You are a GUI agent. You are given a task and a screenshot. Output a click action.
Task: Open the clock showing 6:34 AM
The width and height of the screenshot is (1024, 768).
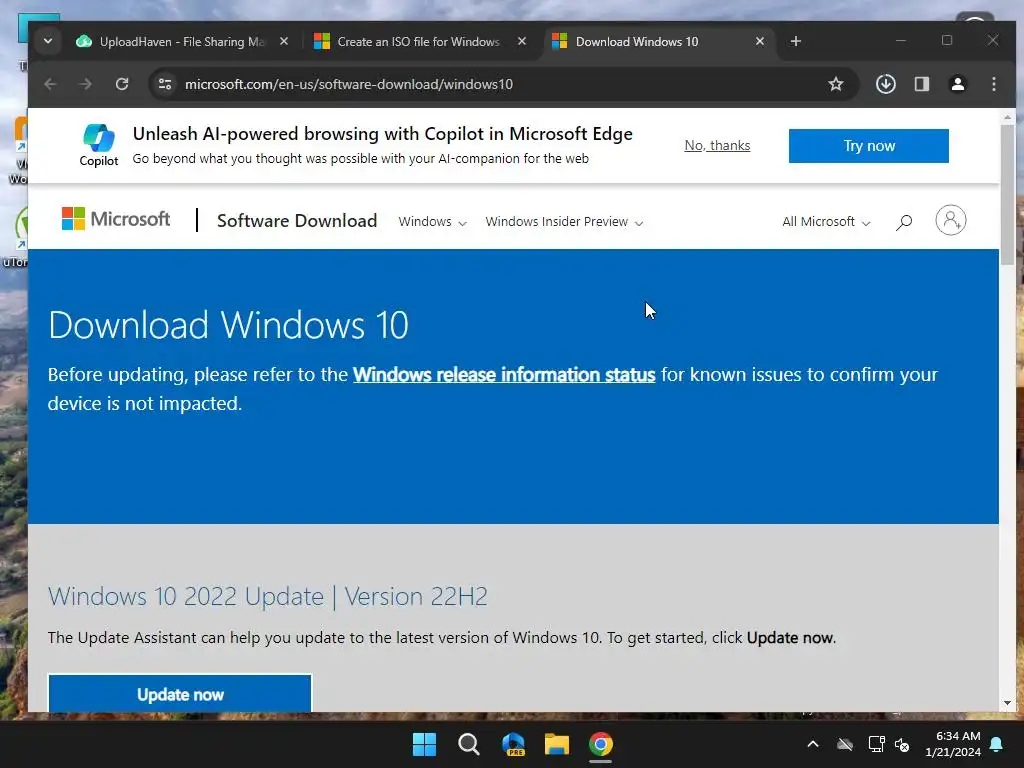[x=953, y=744]
